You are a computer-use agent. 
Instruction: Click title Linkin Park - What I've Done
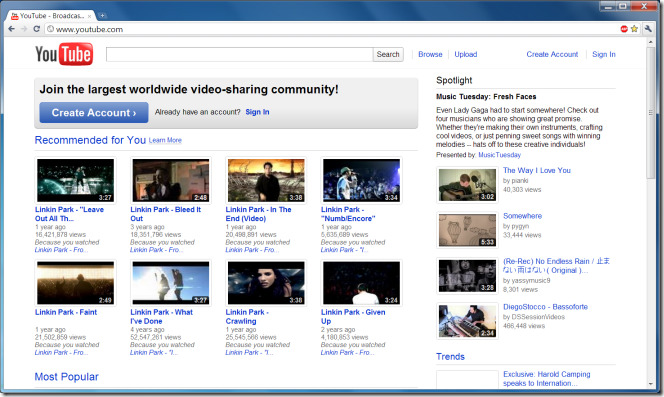pos(161,316)
